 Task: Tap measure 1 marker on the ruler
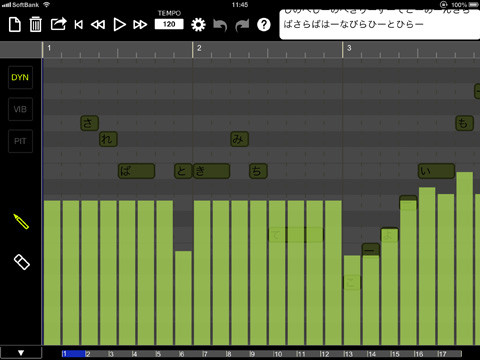coord(49,48)
